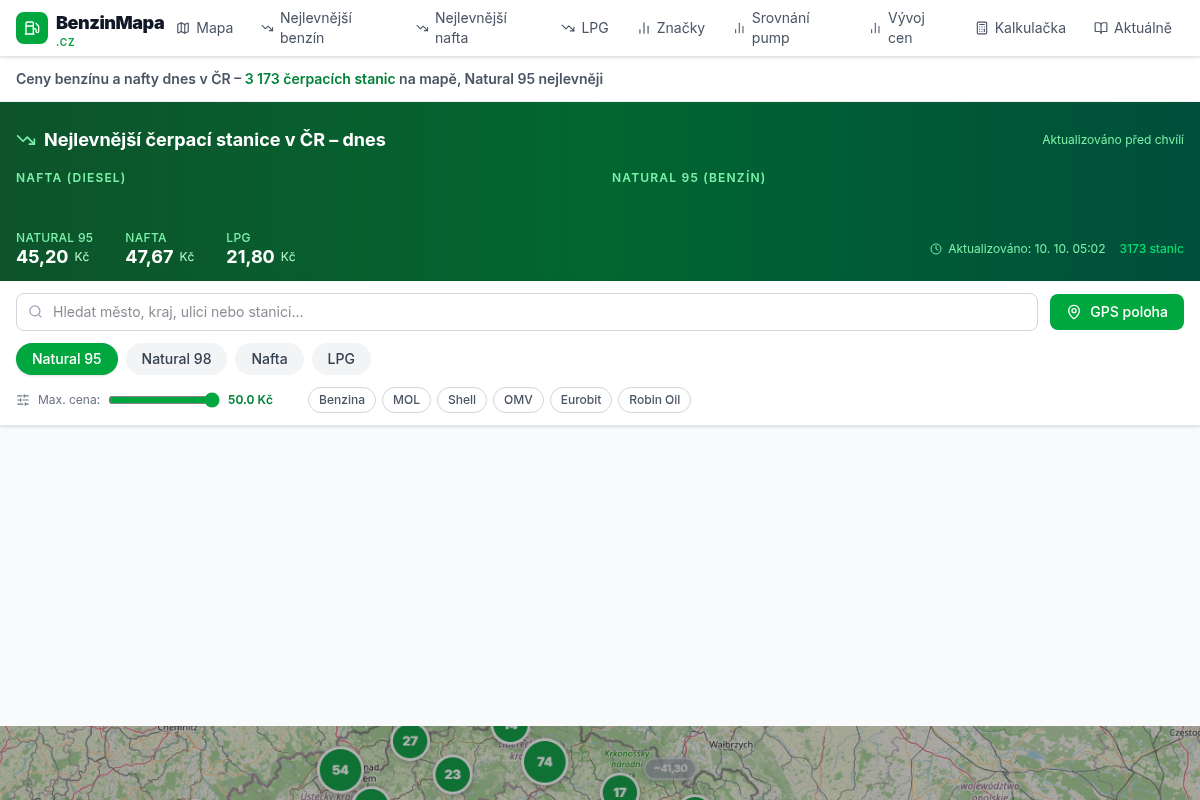Click the Natural 95 average price 45,20 Kč
Image resolution: width=1200 pixels, height=800 pixels.
point(53,257)
